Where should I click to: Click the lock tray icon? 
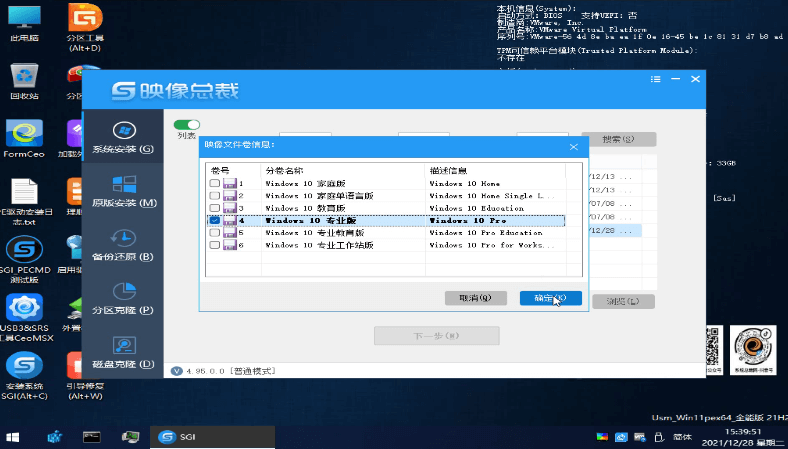pyautogui.click(x=658, y=437)
